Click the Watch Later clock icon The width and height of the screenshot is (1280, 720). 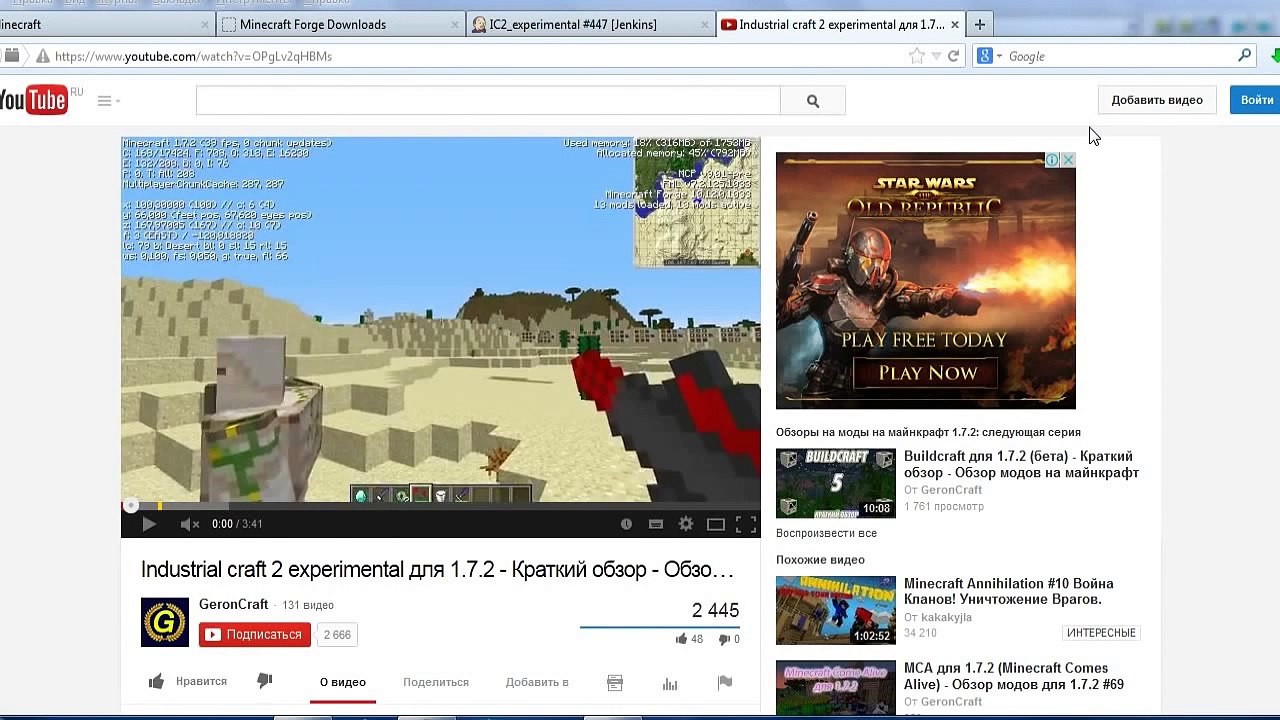tap(626, 524)
